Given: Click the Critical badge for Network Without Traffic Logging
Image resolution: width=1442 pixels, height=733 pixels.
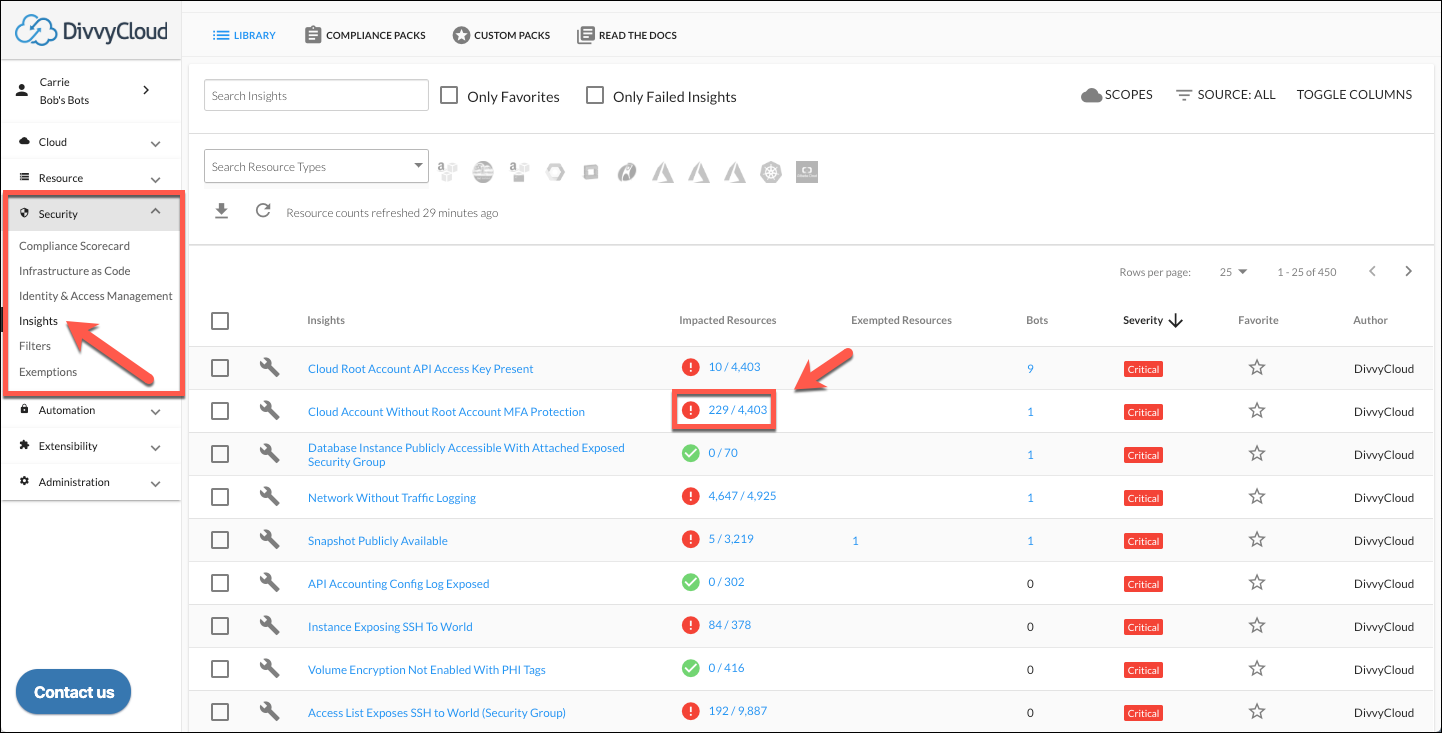Looking at the screenshot, I should click(x=1143, y=498).
